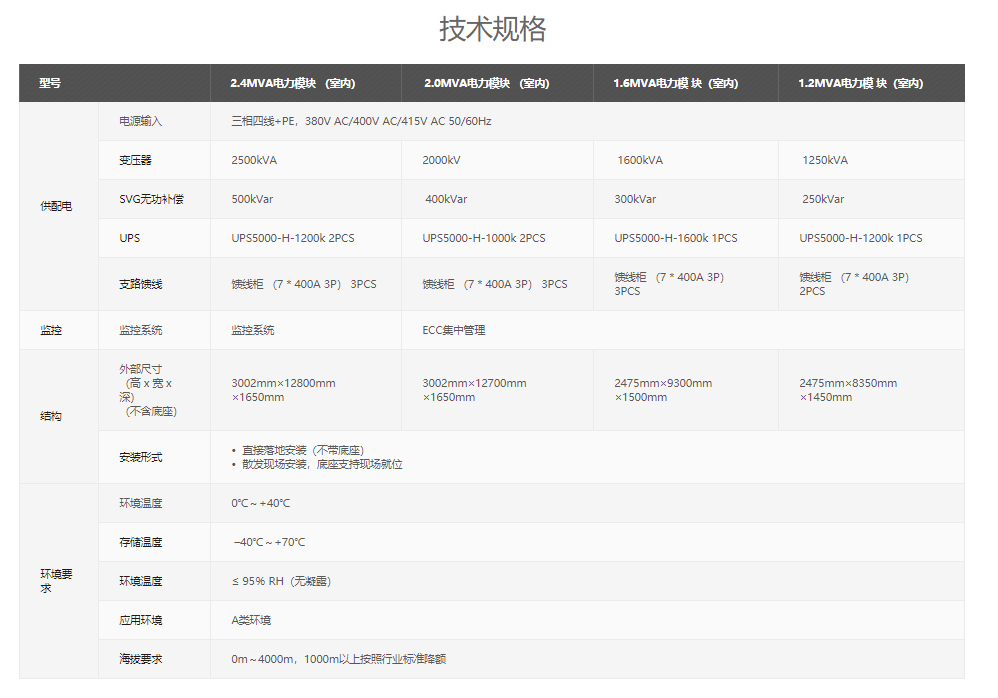Click the 2500kVA transformer value
The height and width of the screenshot is (698, 998).
pos(254,160)
